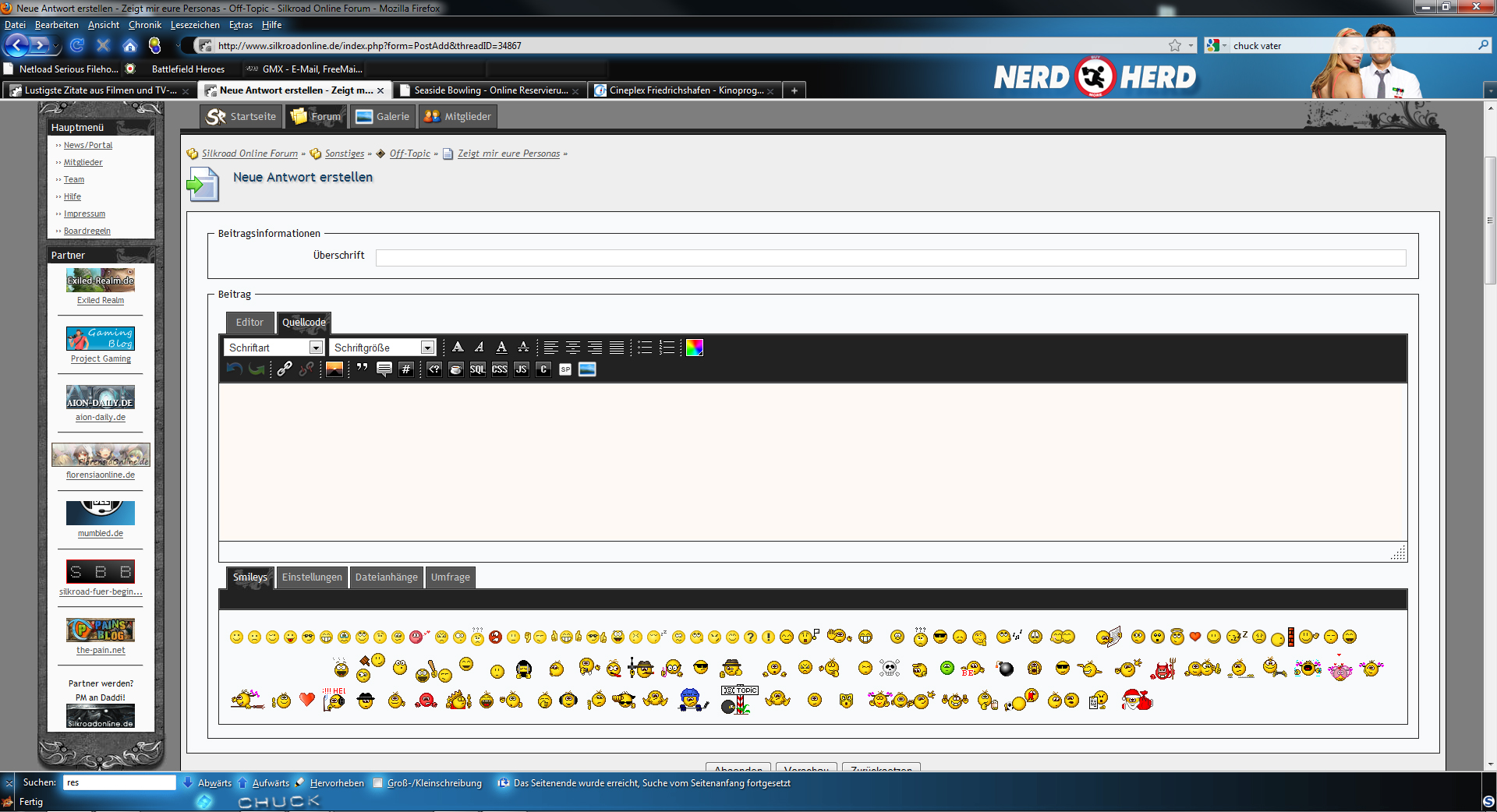Click the undo arrow in the editor
The width and height of the screenshot is (1497, 812).
tap(234, 369)
